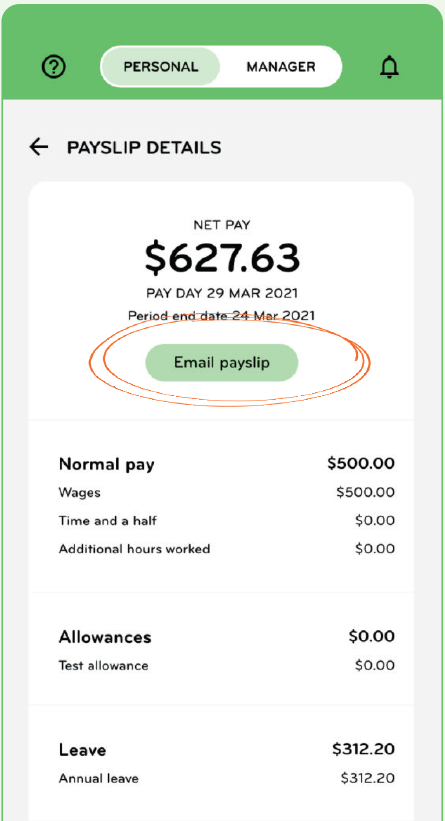Select the Pay day 29 Mar 2021 text
The width and height of the screenshot is (445, 821).
[222, 293]
